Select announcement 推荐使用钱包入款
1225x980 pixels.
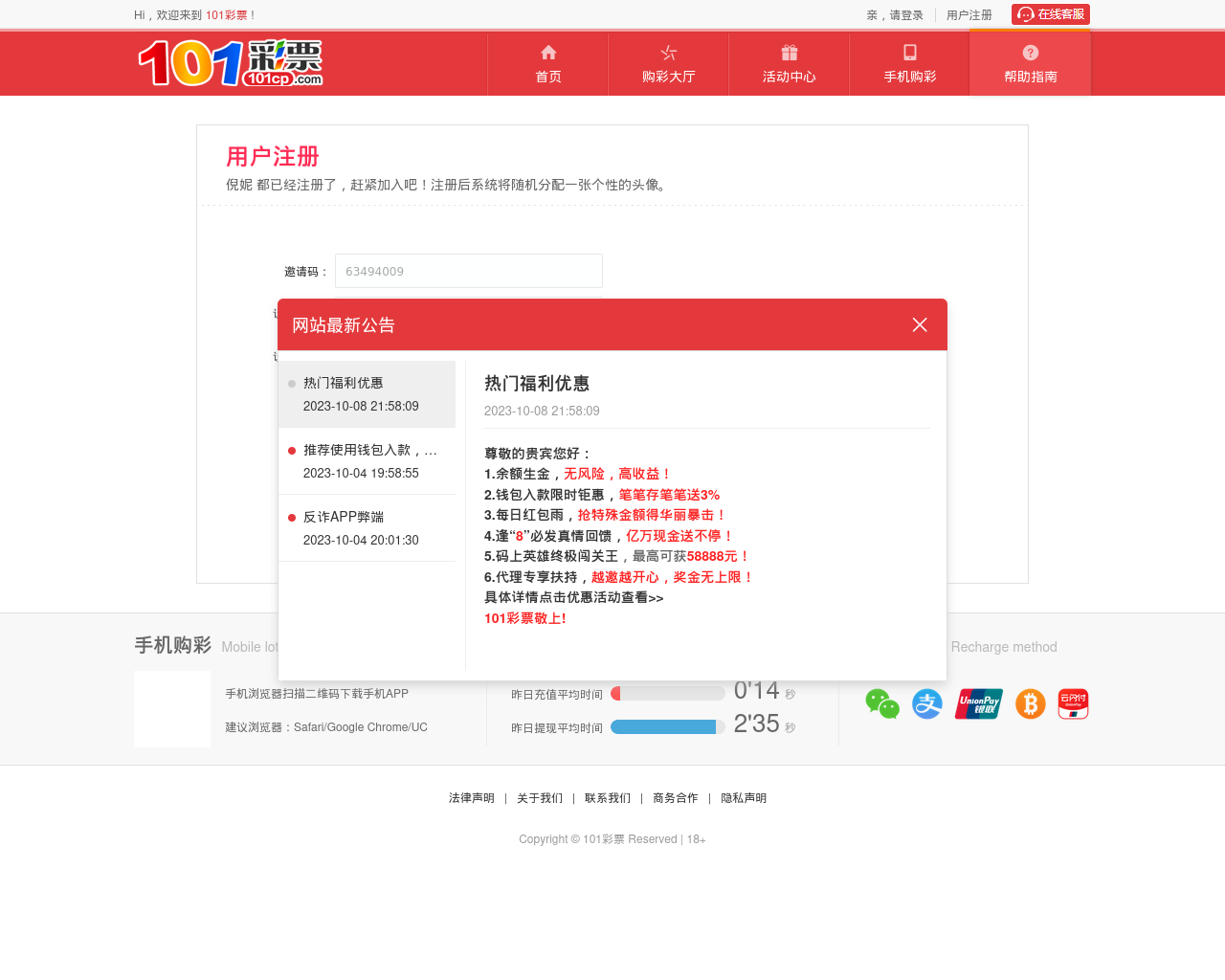367,461
